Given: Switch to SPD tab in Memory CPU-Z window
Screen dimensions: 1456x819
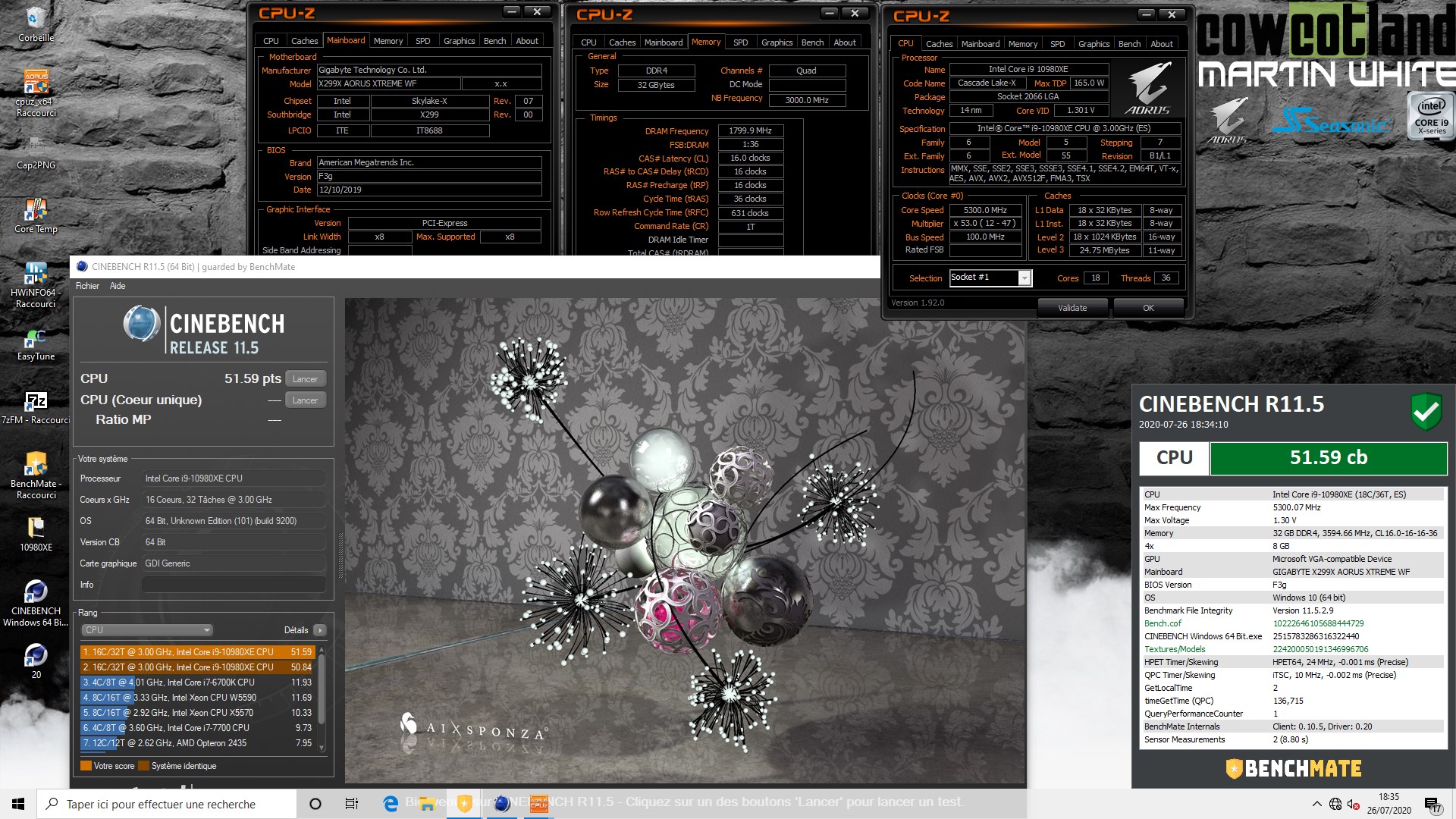Looking at the screenshot, I should 741,42.
